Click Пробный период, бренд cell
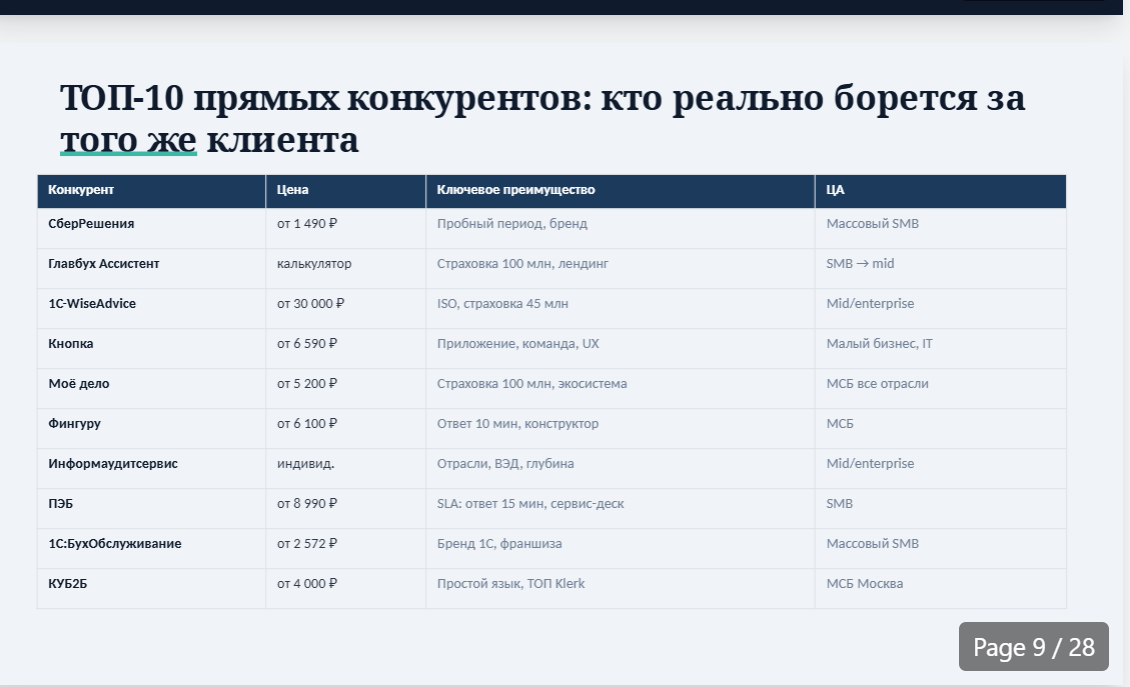The image size is (1130, 687). tap(620, 229)
